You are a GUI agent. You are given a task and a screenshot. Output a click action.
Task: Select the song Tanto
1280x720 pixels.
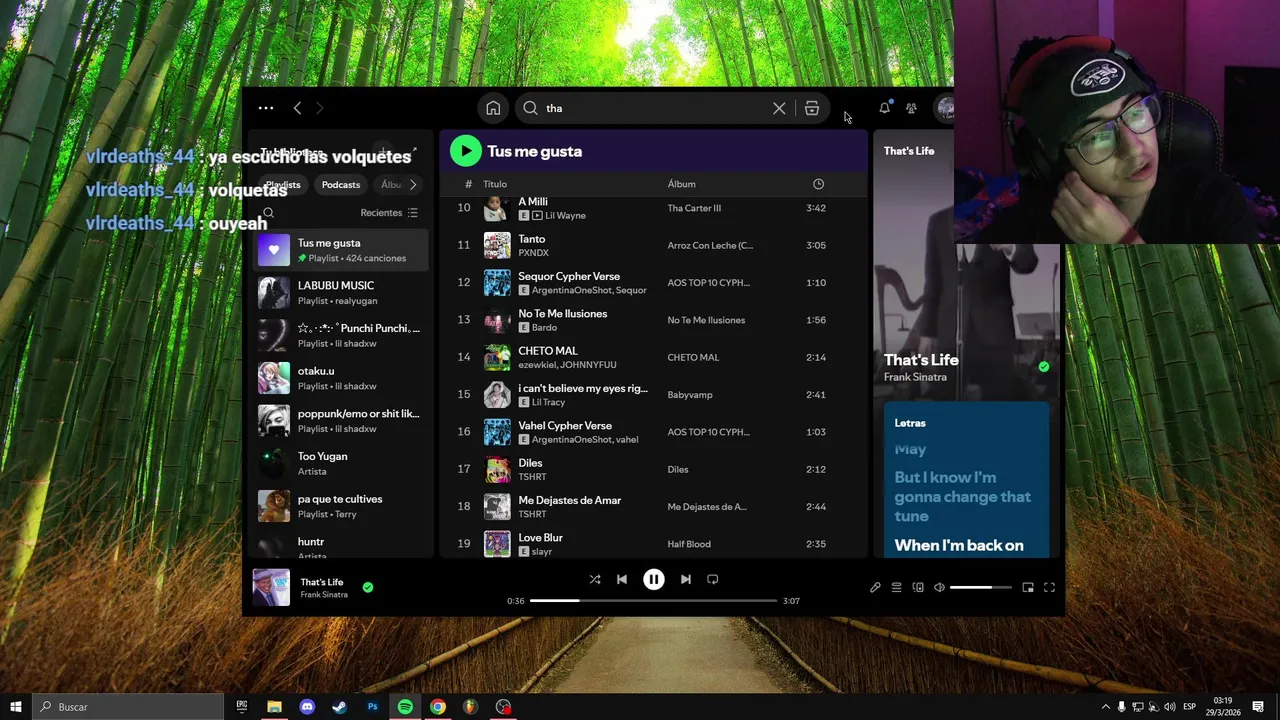pos(532,239)
